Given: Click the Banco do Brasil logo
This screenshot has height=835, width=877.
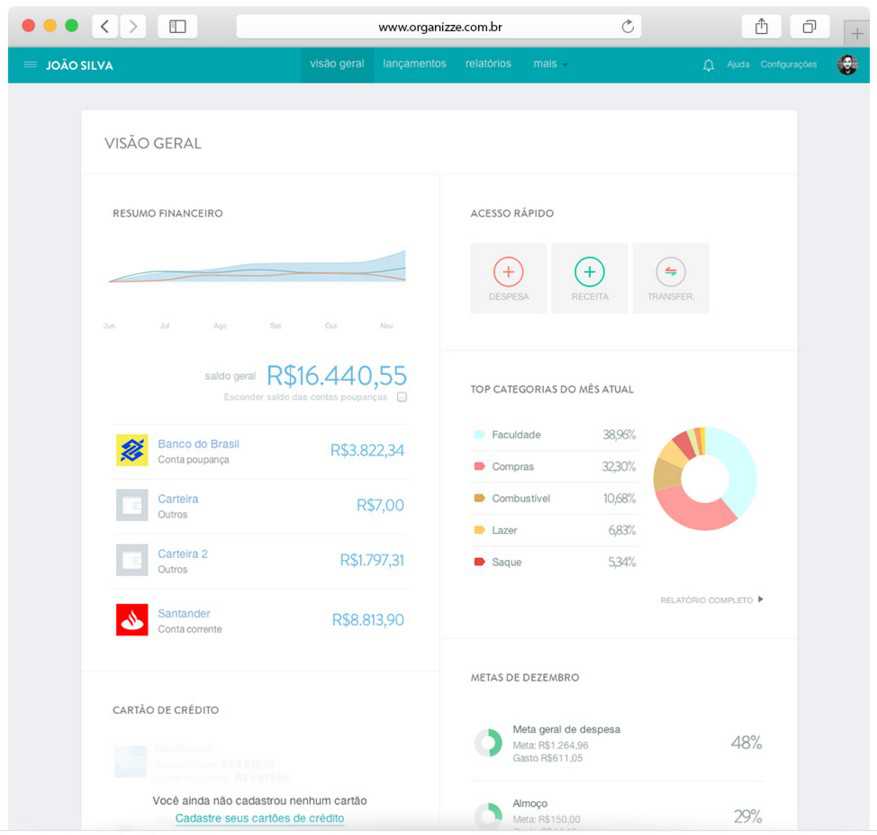Looking at the screenshot, I should click(132, 451).
